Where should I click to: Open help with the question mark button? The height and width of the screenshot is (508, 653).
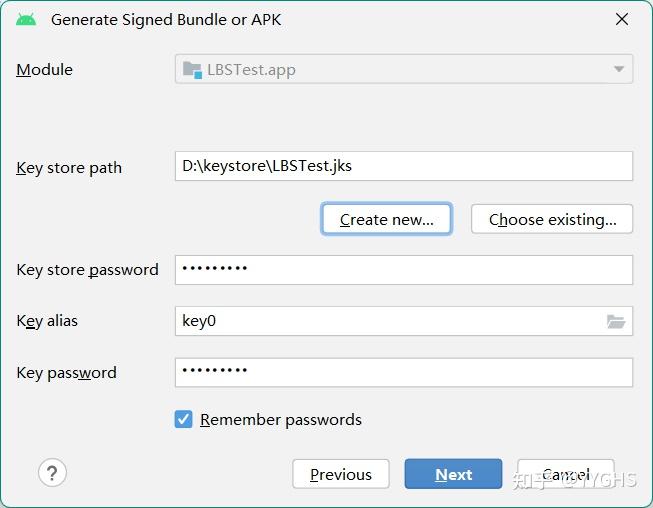(x=52, y=473)
